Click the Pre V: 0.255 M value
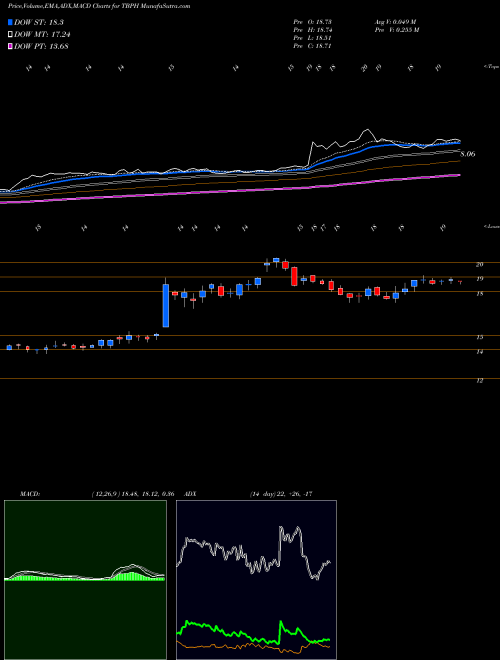This screenshot has width=500, height=660. [x=398, y=30]
